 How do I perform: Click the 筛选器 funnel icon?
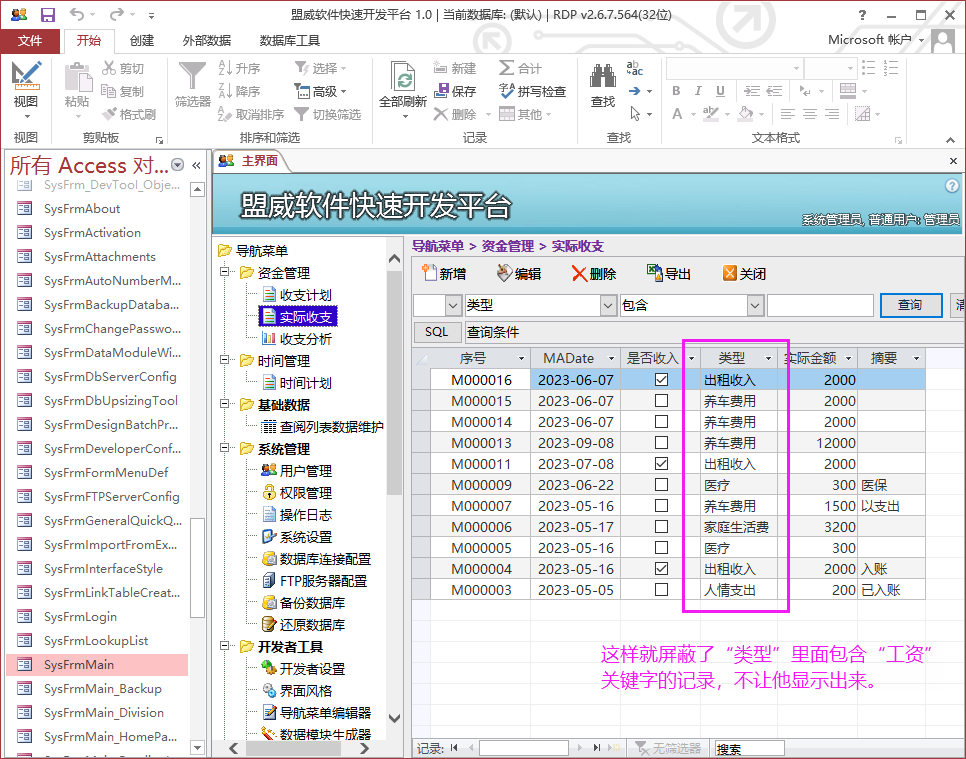[x=192, y=76]
